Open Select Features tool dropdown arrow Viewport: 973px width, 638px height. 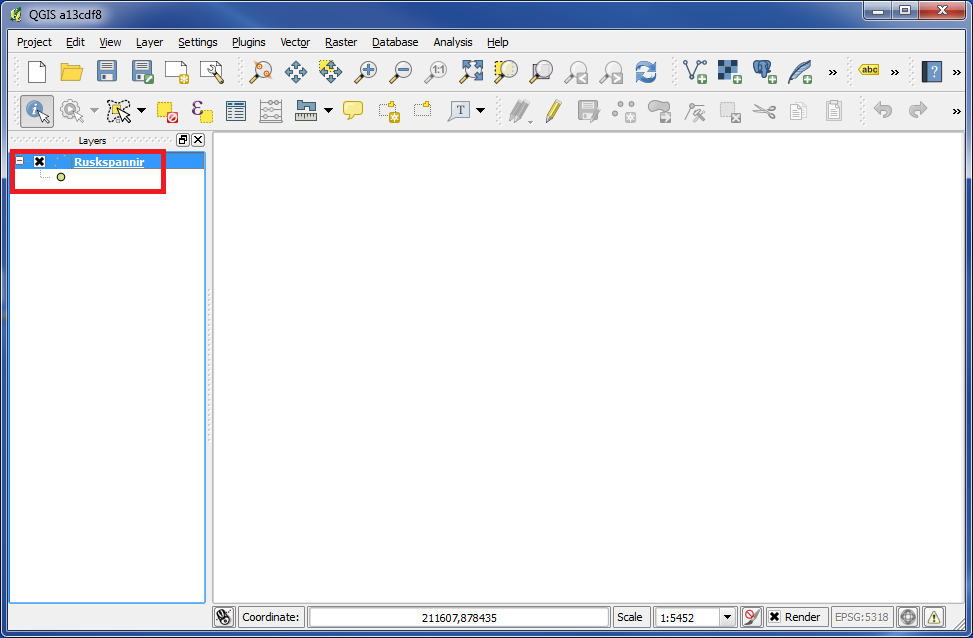pyautogui.click(x=141, y=111)
